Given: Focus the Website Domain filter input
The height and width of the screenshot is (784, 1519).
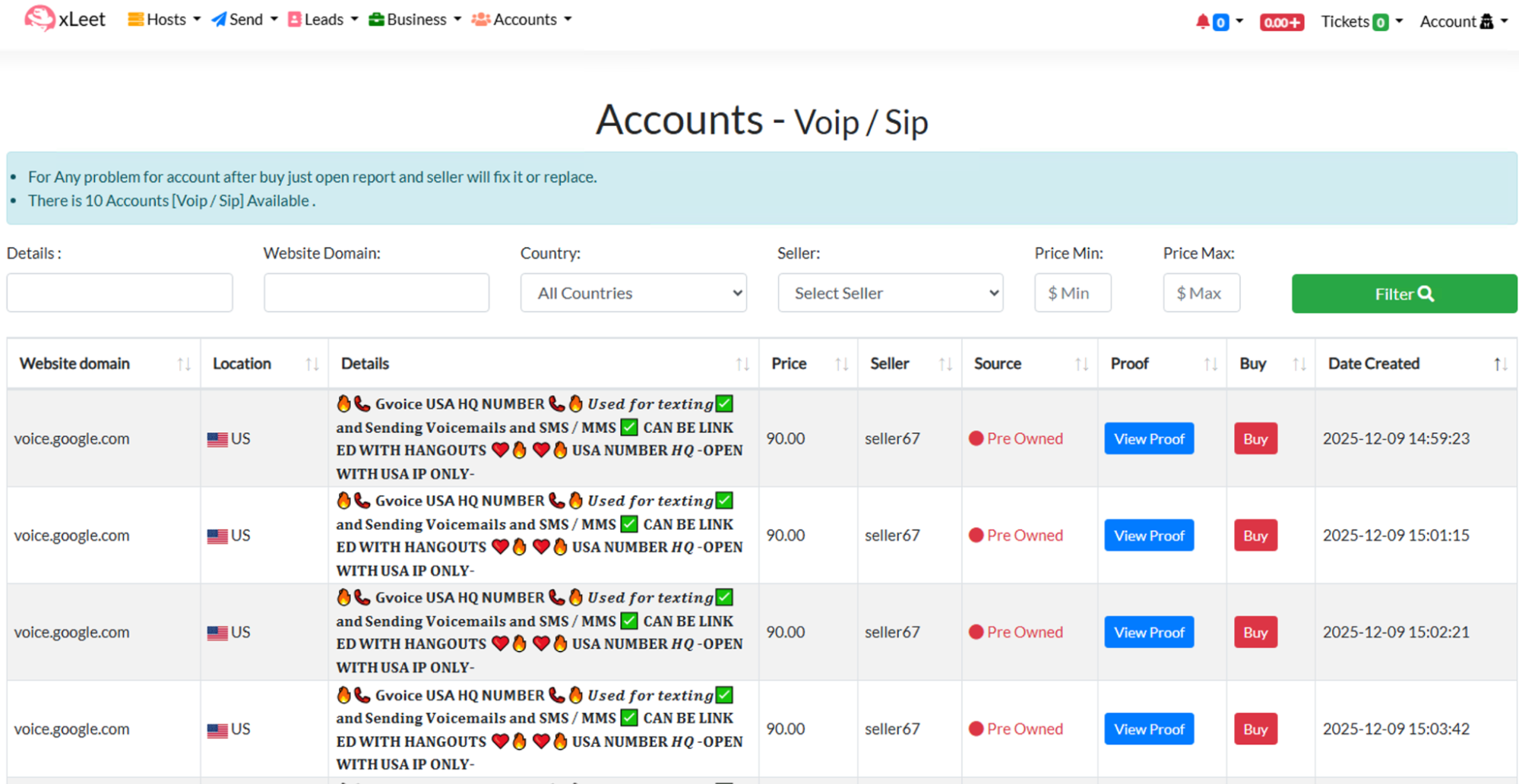Looking at the screenshot, I should [x=376, y=292].
